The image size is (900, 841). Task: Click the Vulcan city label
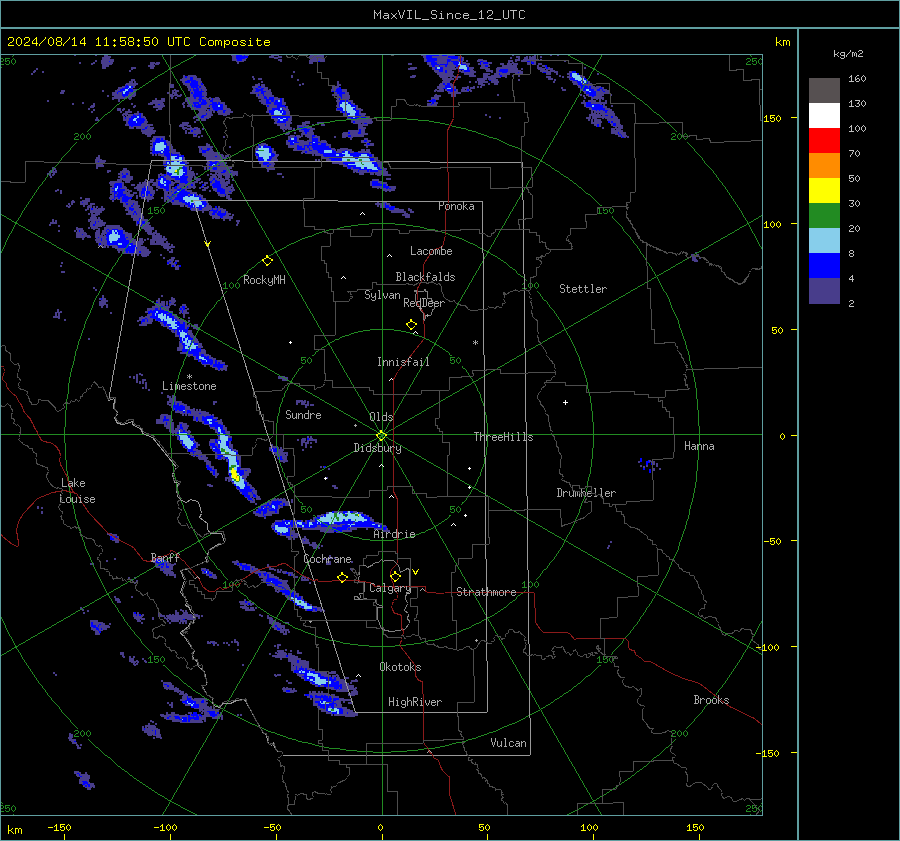508,743
